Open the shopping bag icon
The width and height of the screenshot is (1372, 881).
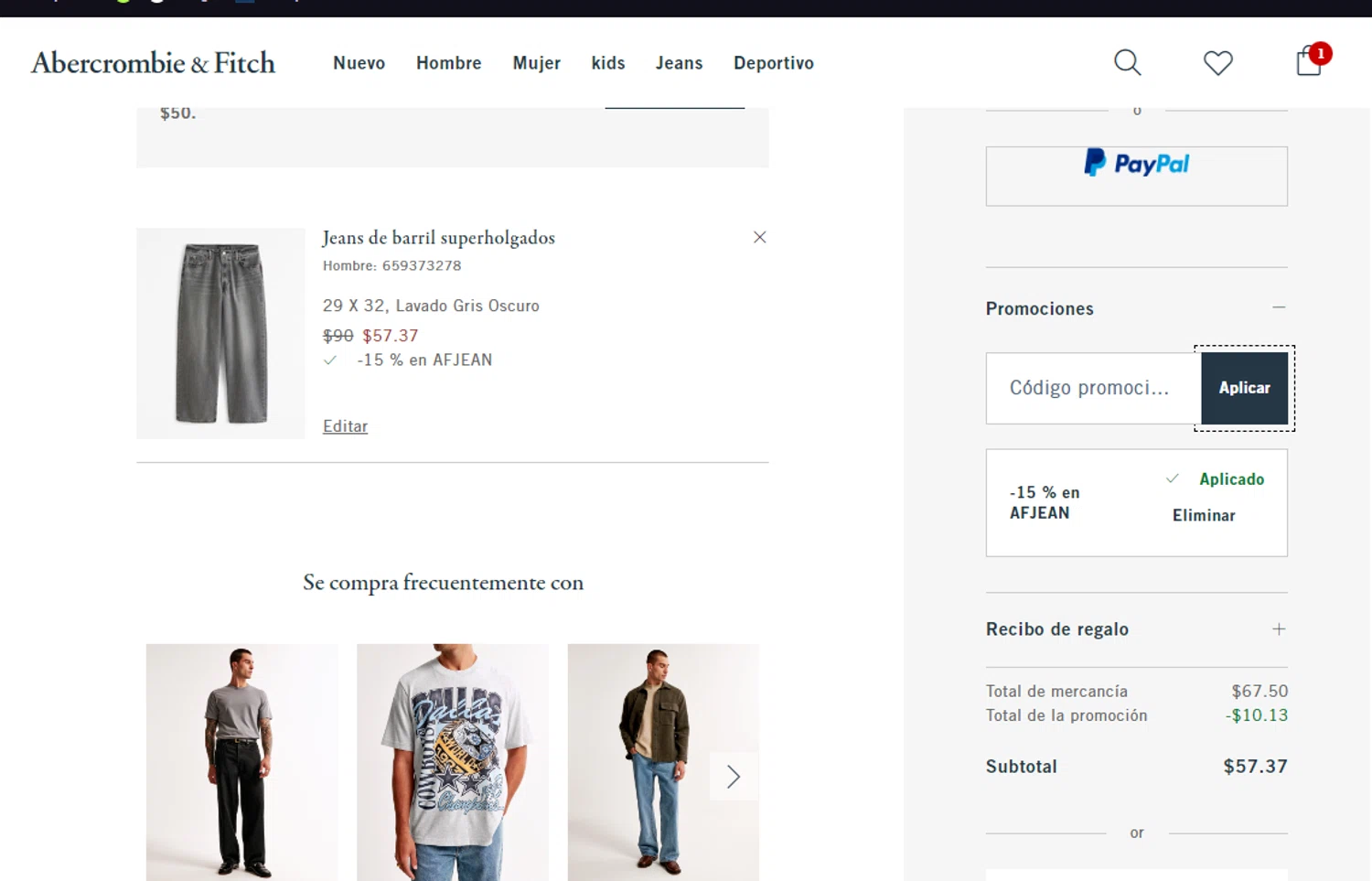pyautogui.click(x=1309, y=62)
